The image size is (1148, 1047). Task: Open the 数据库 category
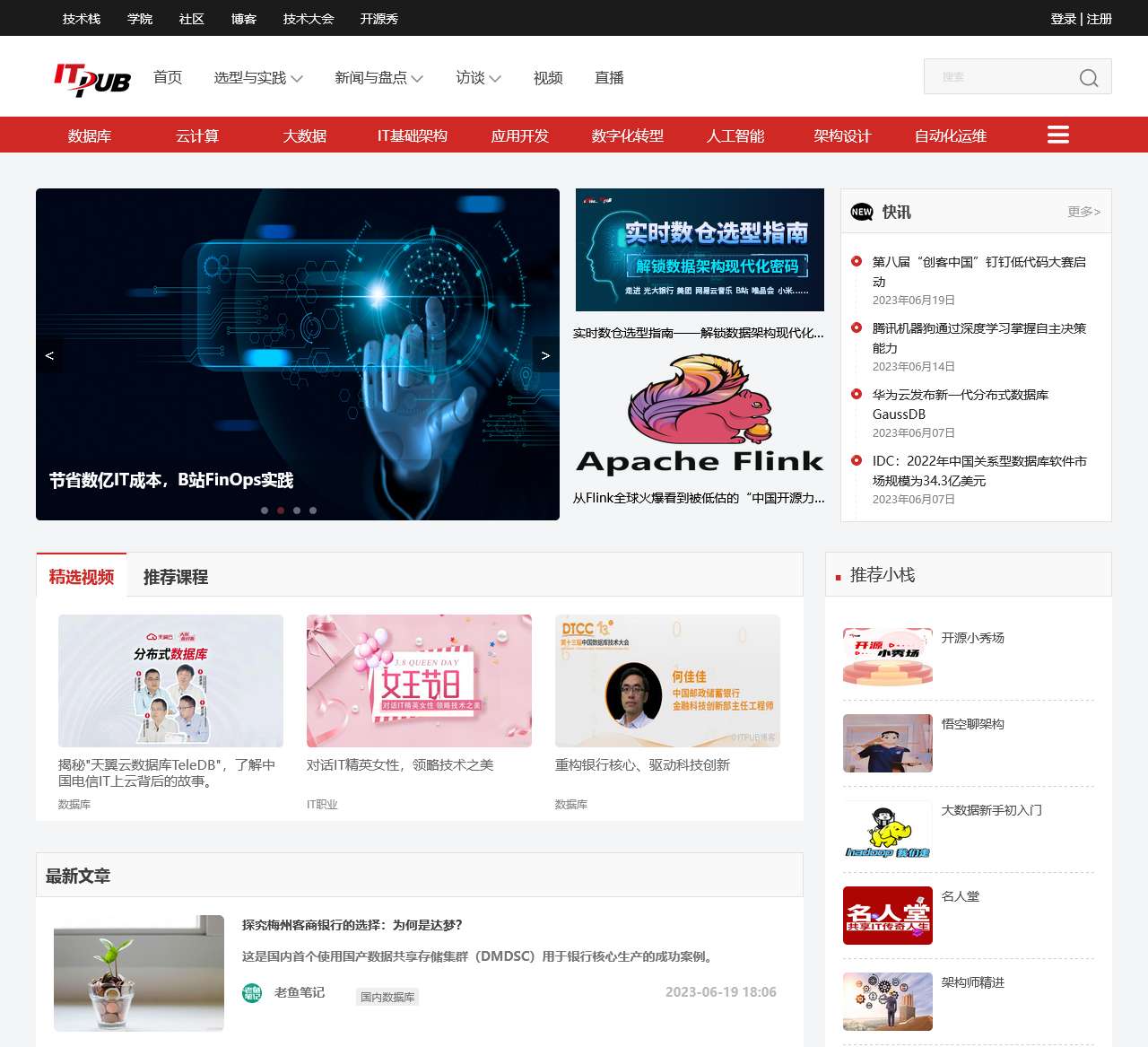coord(90,135)
